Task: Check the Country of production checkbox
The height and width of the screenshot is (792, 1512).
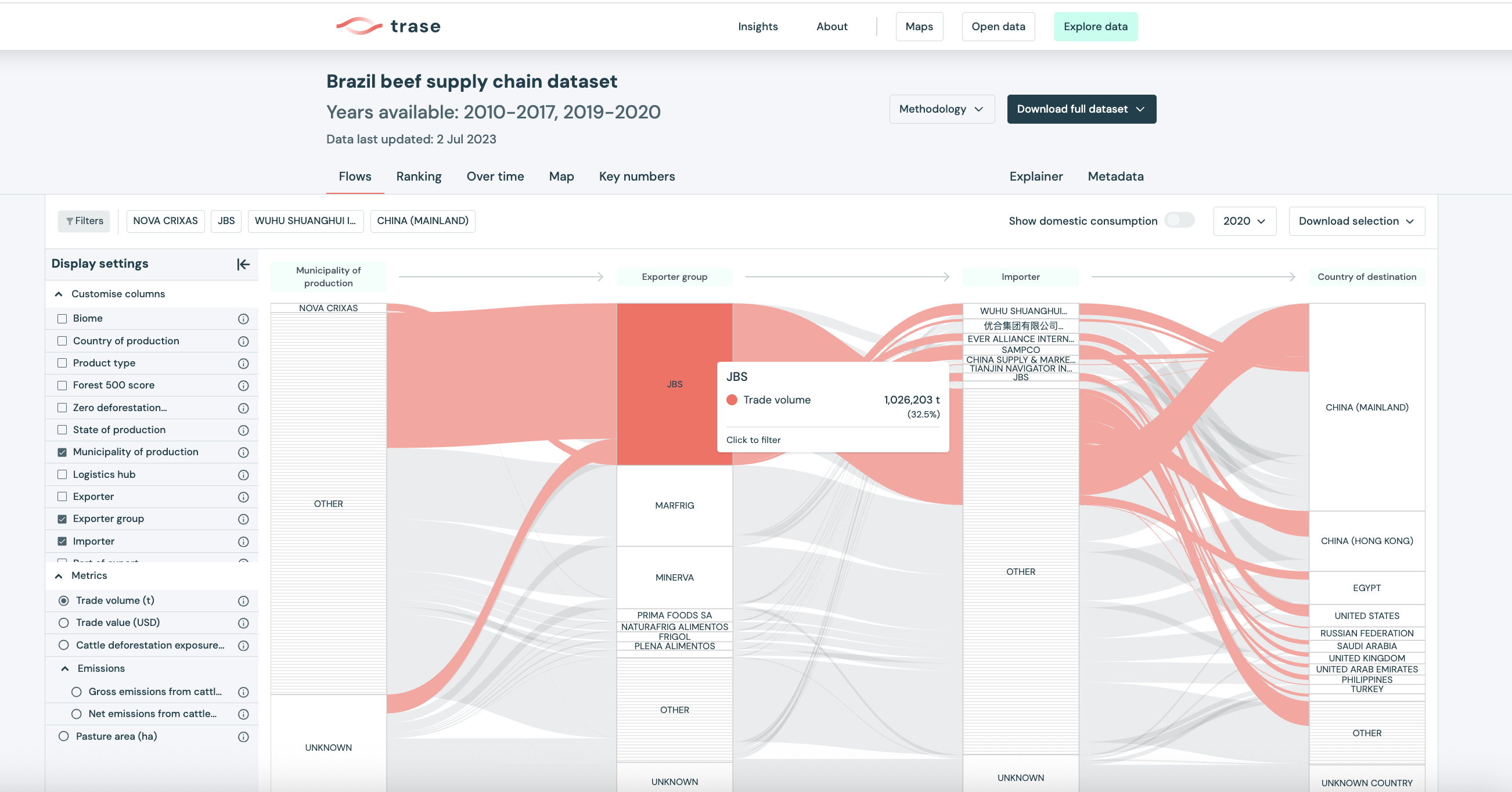Action: click(x=62, y=341)
